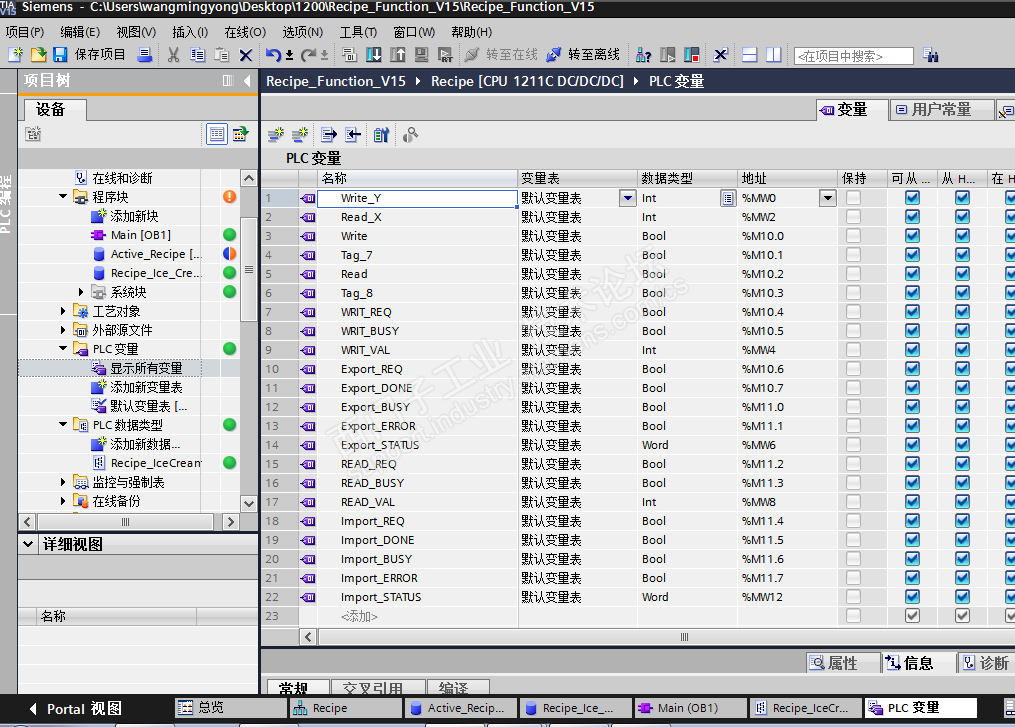Click the export tag table icon
1015x727 pixels.
click(x=329, y=135)
